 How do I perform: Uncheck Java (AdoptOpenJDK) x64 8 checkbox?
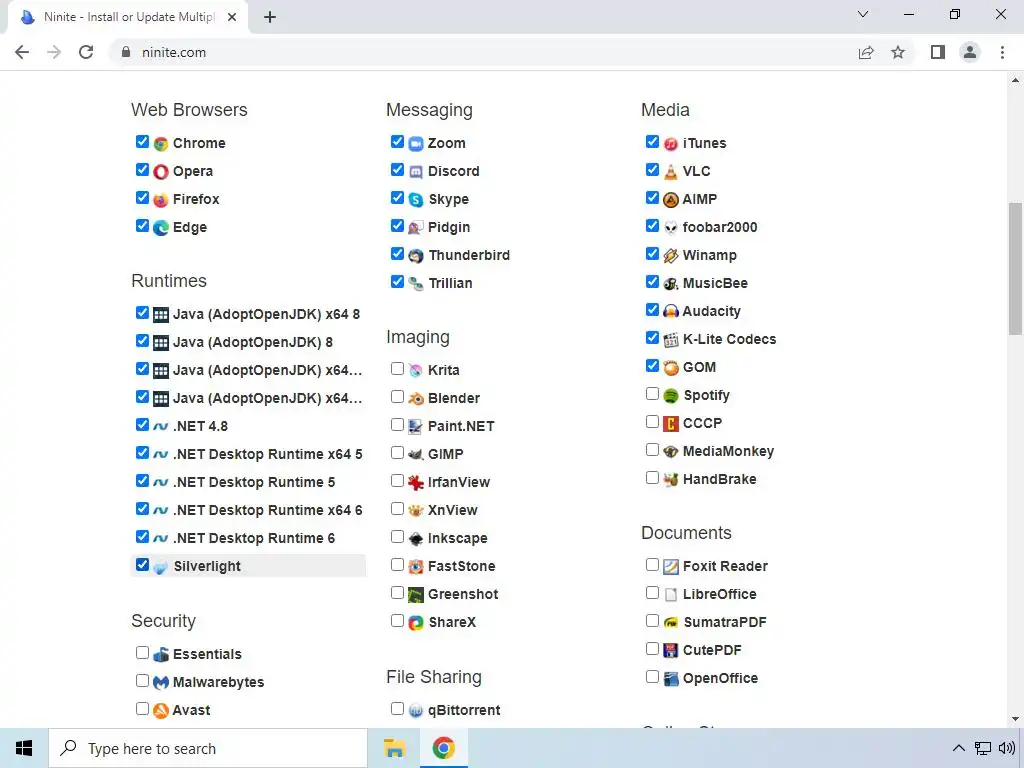pos(142,312)
